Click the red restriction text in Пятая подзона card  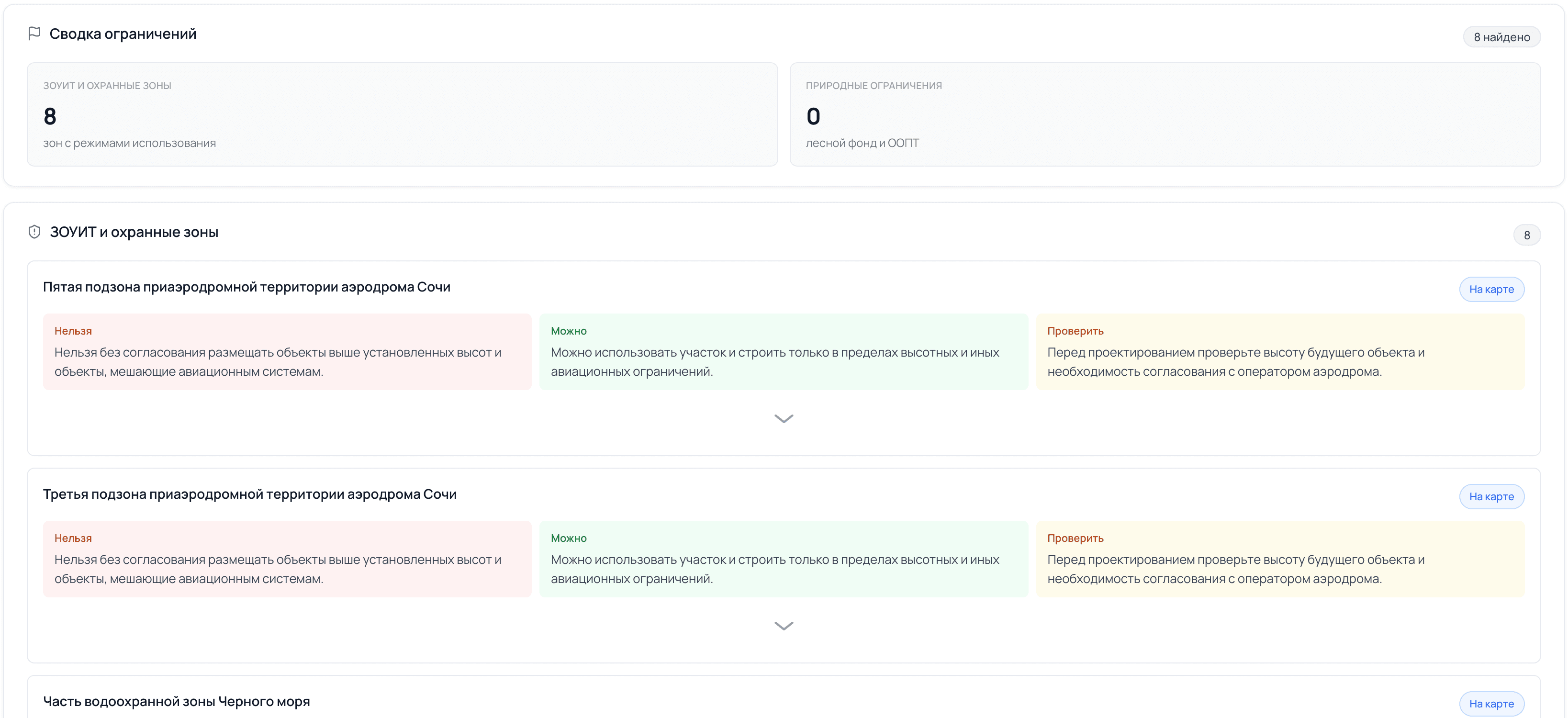(x=278, y=362)
